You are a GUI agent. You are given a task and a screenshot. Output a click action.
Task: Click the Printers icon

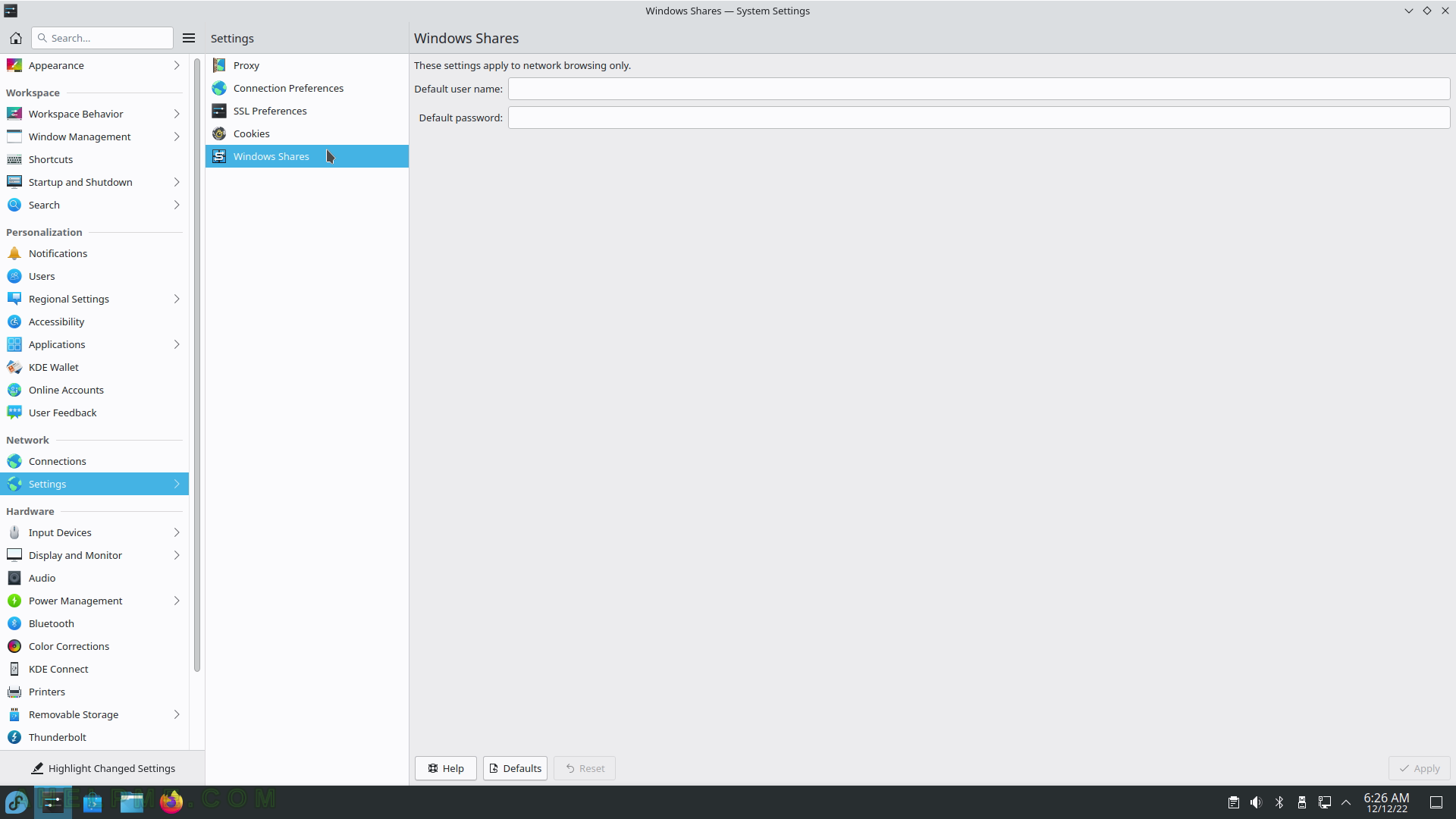coord(14,692)
